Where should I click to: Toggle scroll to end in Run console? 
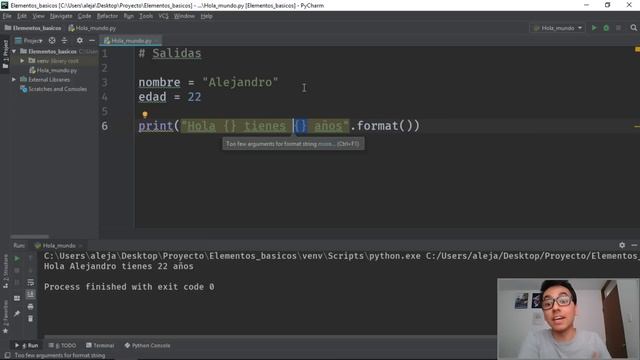click(31, 294)
